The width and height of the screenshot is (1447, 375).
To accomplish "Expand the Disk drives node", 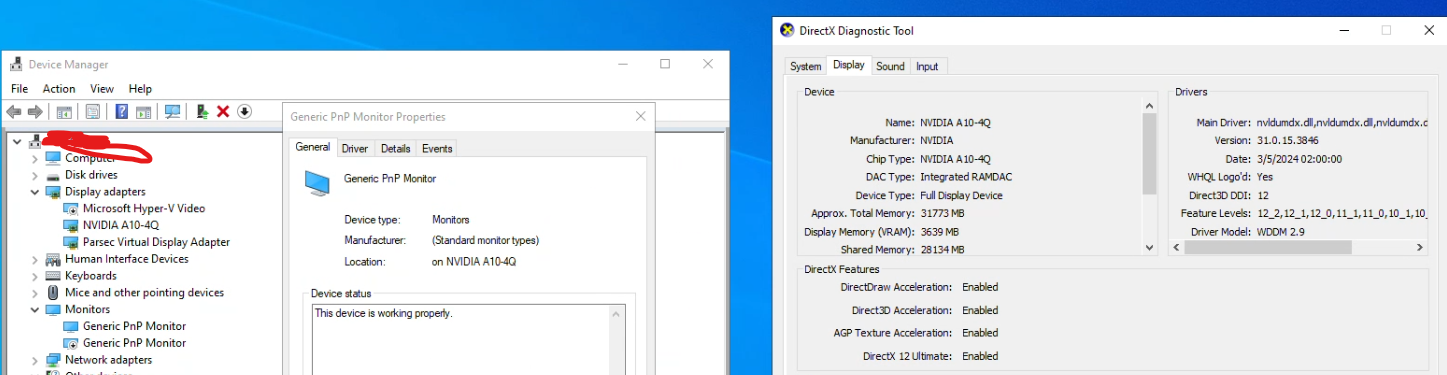I will 36,175.
